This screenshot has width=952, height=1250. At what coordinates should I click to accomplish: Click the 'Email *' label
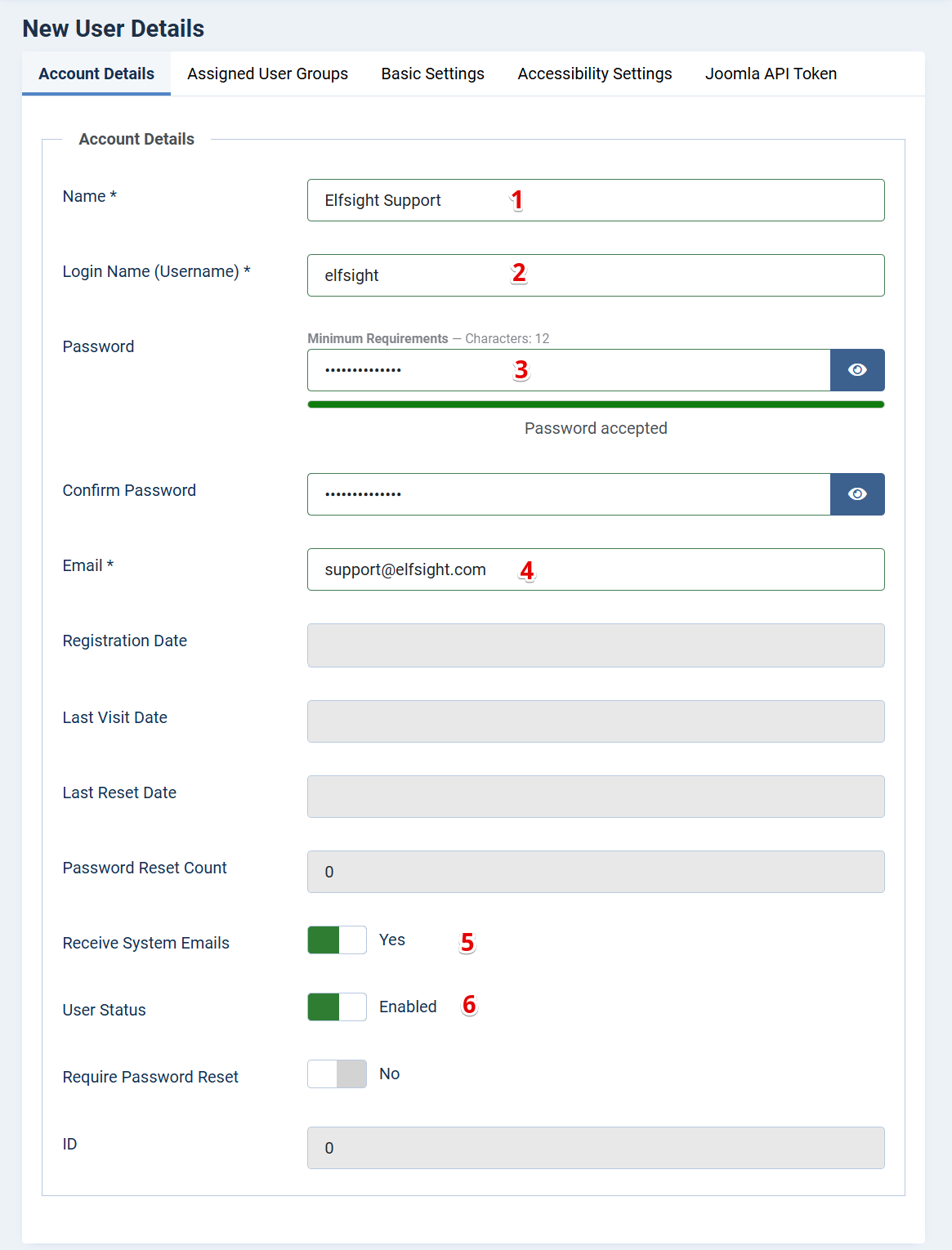coord(88,565)
